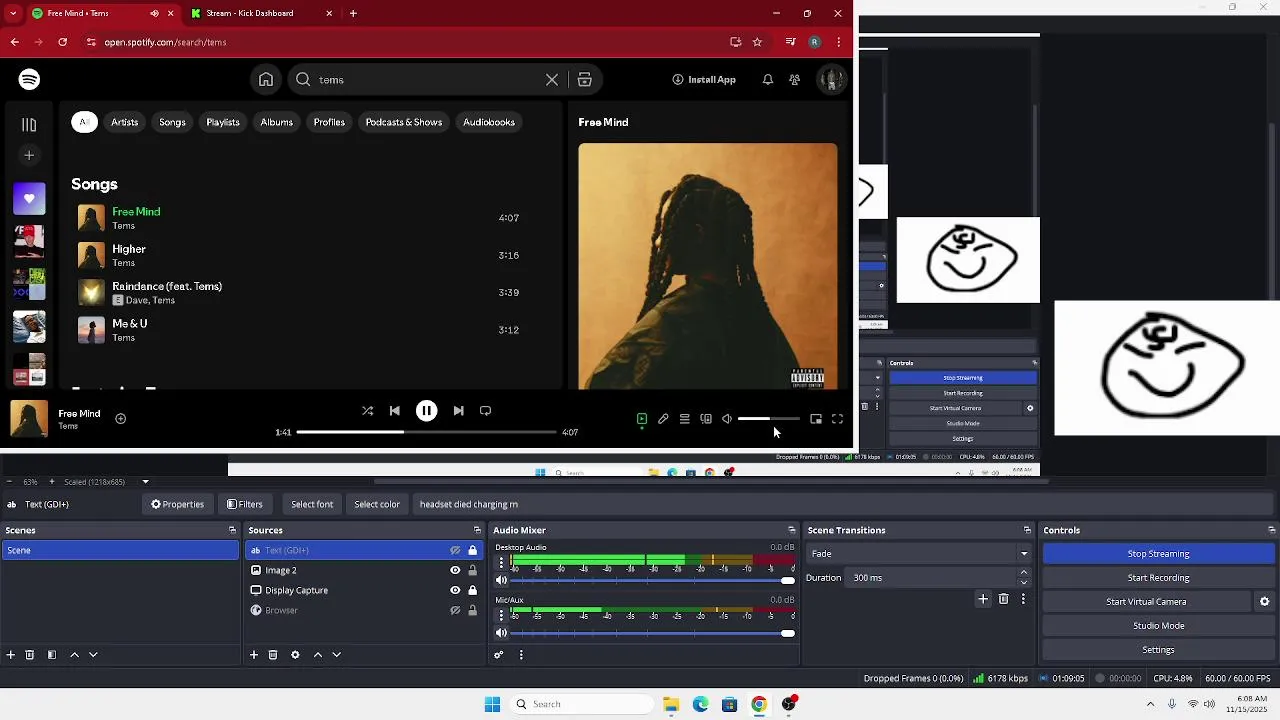Bookmark this page with the star icon

757,42
